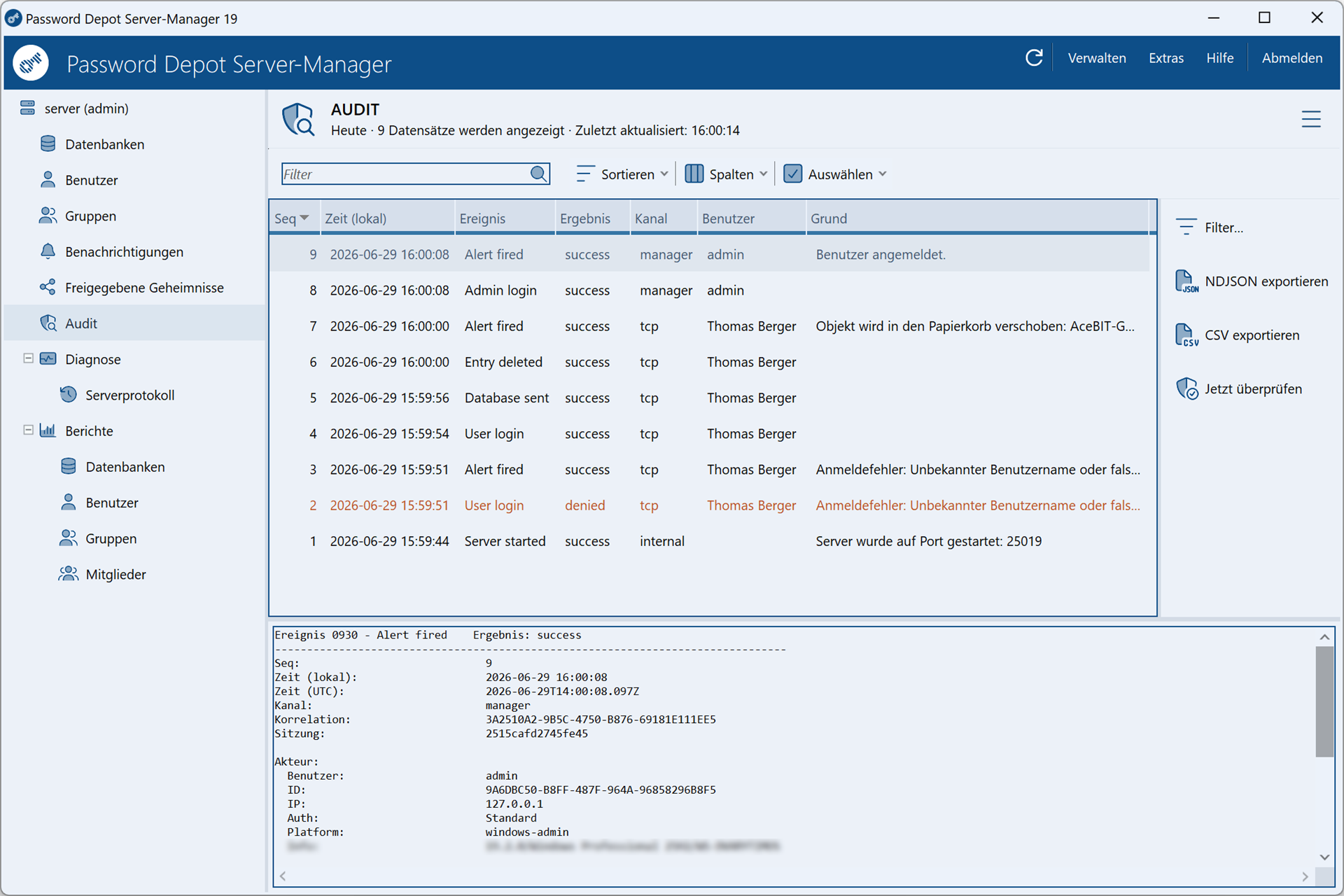Screen dimensions: 1344x896
Task: Toggle sort arrow on Seq column
Action: pyautogui.click(x=304, y=218)
